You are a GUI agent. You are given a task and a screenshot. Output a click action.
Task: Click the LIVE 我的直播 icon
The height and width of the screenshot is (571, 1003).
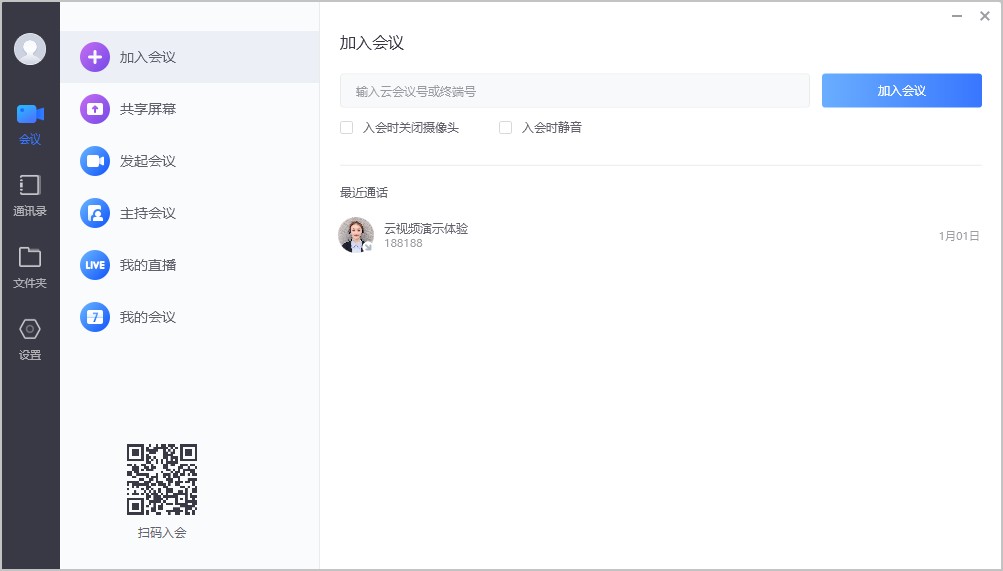95,265
